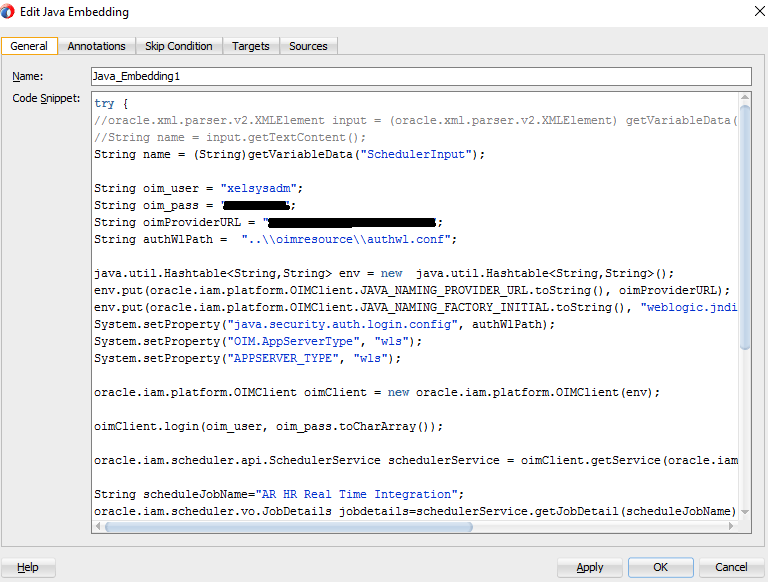This screenshot has height=582, width=768.
Task: Click the "java.security.auth.login.config" string
Action: coord(343,324)
